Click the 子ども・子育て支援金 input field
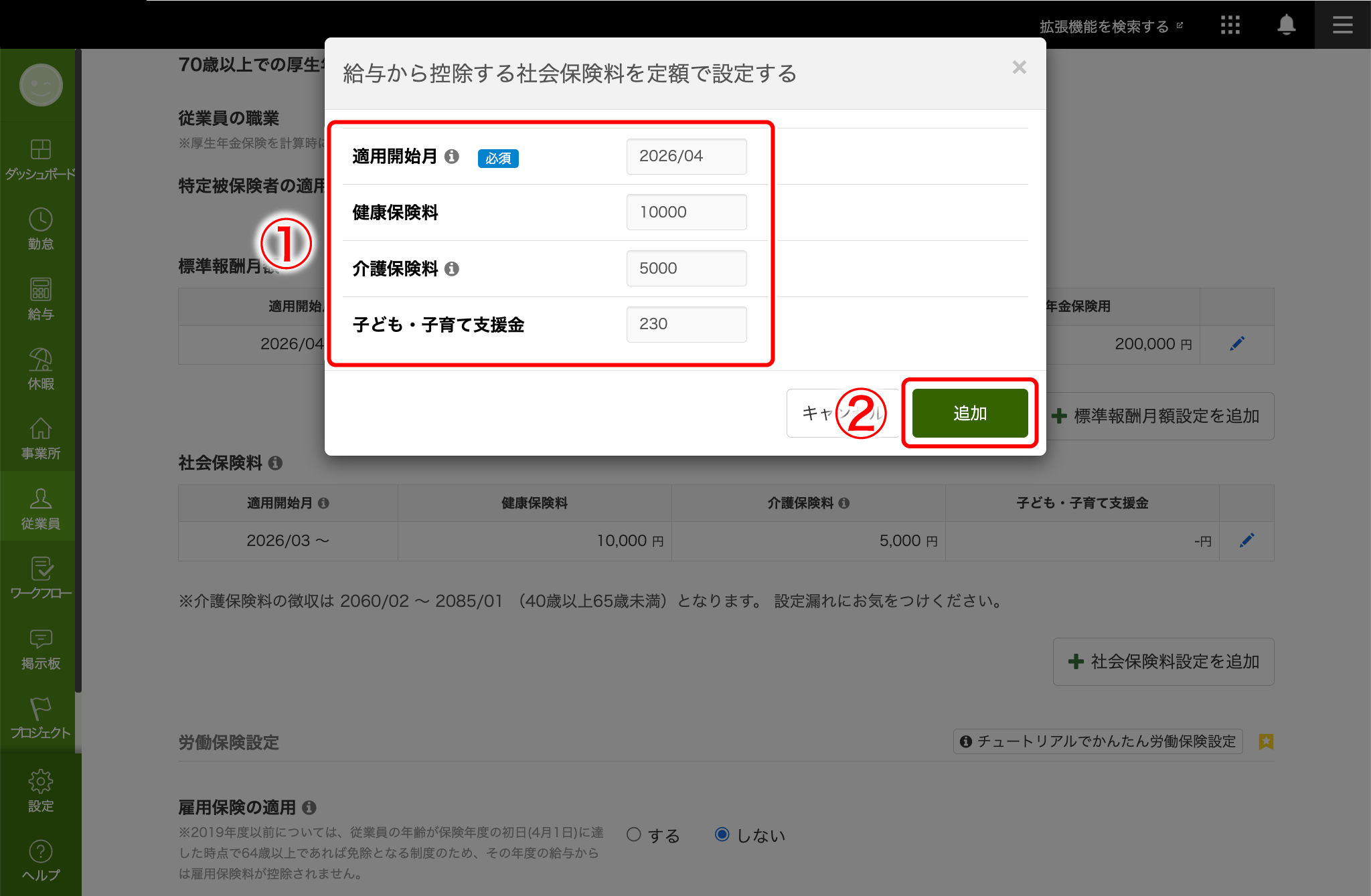1371x896 pixels. 686,325
